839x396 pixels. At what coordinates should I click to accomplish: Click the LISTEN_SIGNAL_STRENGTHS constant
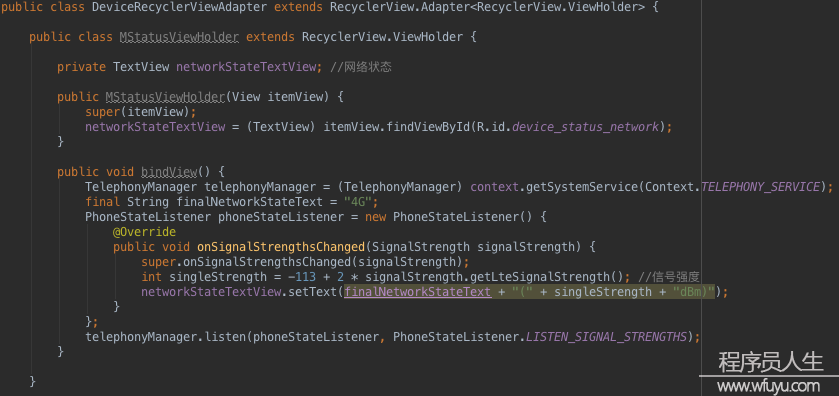[607, 337]
